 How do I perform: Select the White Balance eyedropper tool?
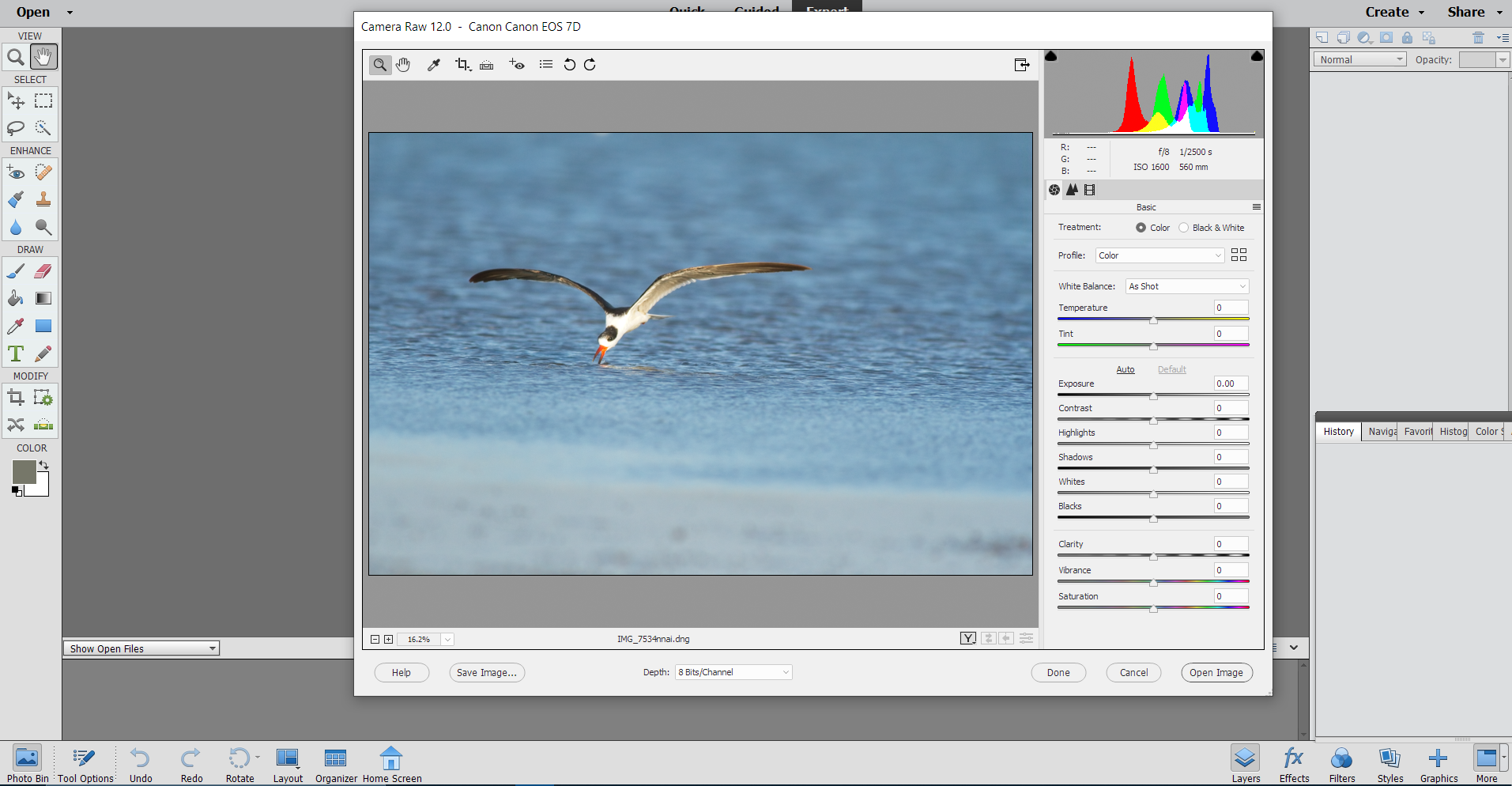point(433,65)
